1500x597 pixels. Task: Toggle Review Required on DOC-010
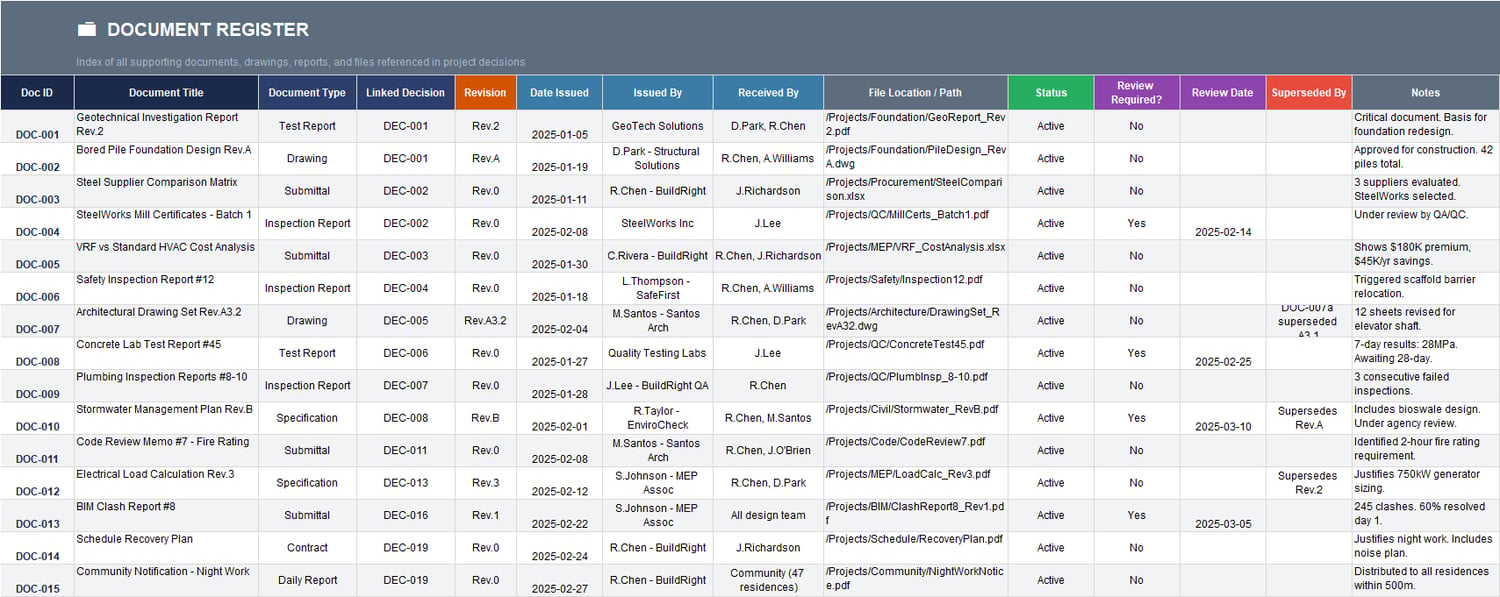(x=1135, y=418)
